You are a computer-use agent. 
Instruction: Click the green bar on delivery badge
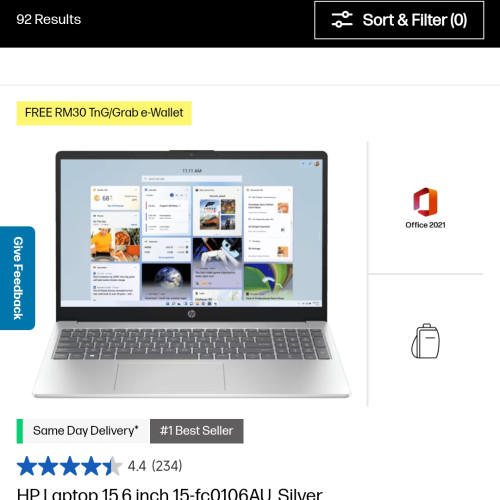pyautogui.click(x=20, y=431)
